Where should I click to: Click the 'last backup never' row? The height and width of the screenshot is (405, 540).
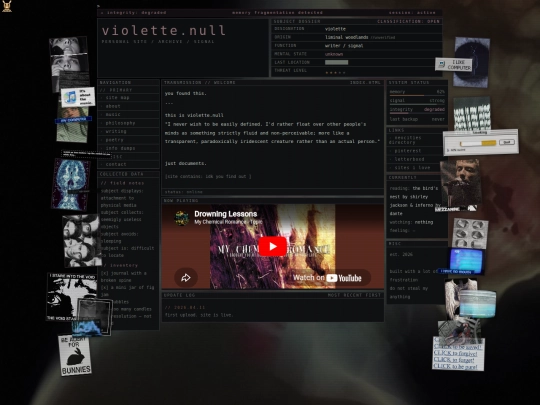(x=417, y=119)
